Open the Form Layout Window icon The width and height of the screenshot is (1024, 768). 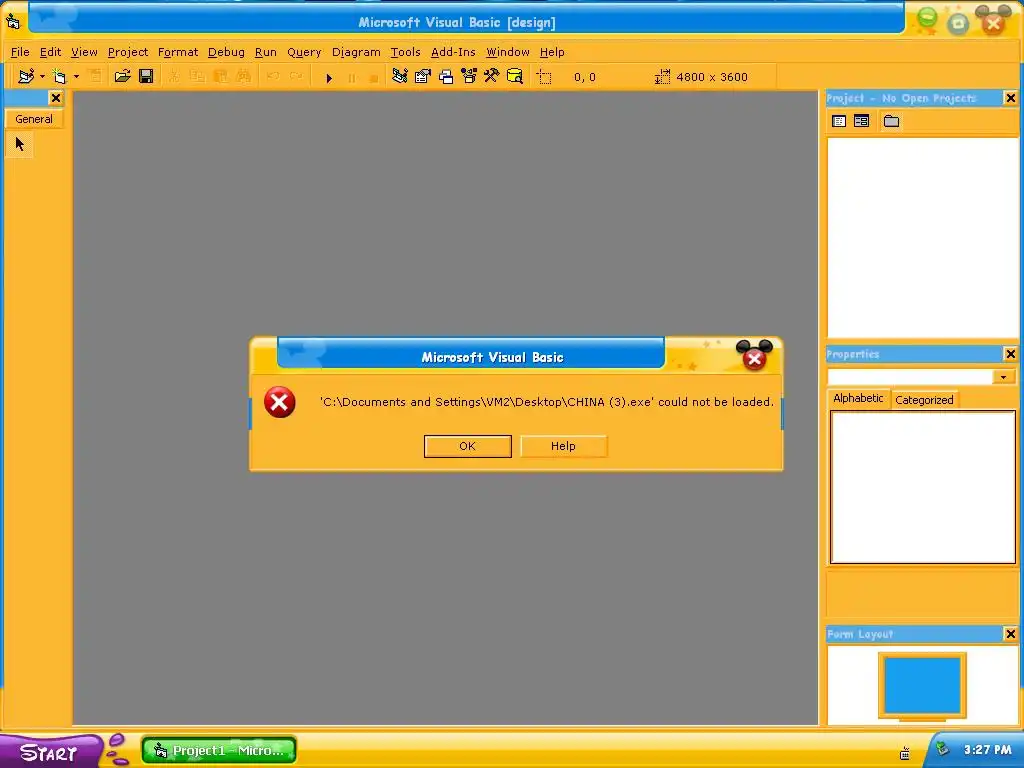click(446, 77)
